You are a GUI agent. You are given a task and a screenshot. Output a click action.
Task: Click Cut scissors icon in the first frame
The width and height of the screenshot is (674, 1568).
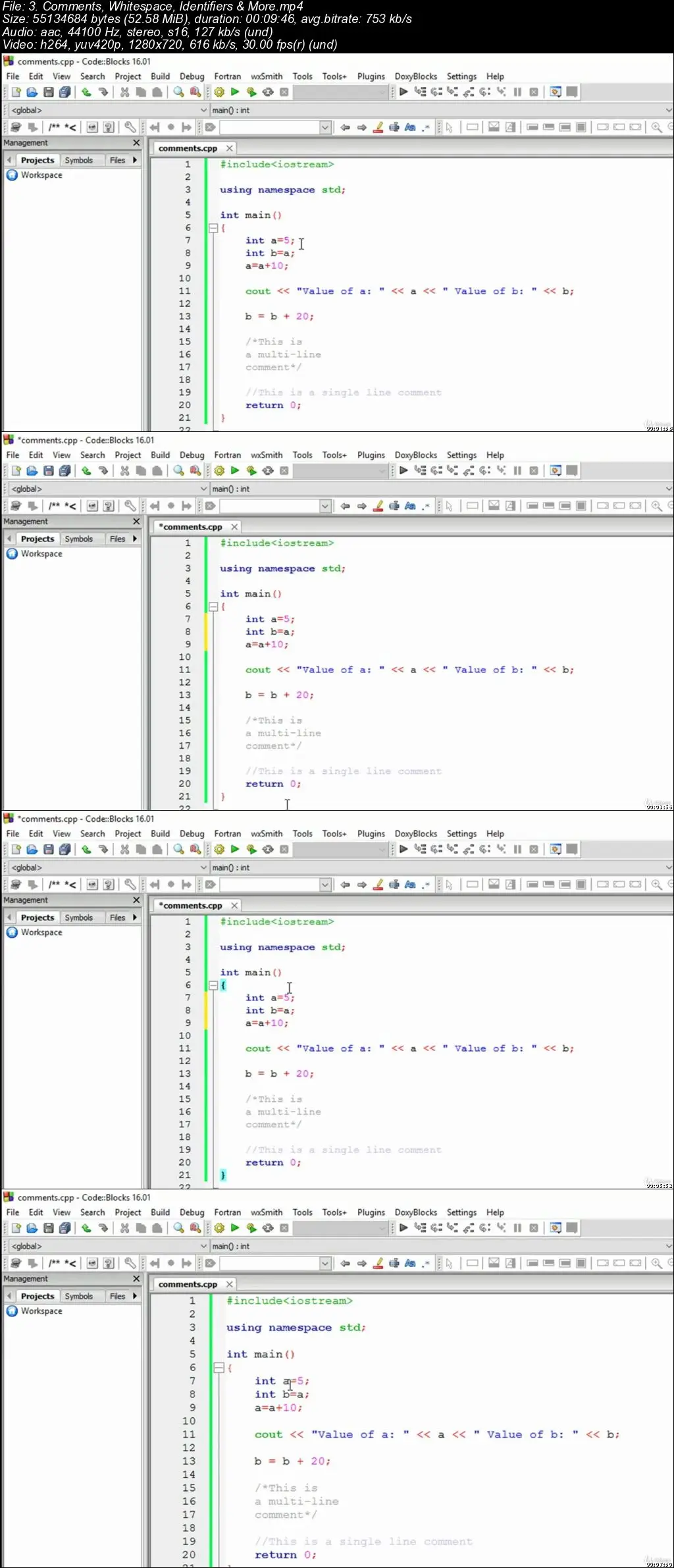click(124, 92)
